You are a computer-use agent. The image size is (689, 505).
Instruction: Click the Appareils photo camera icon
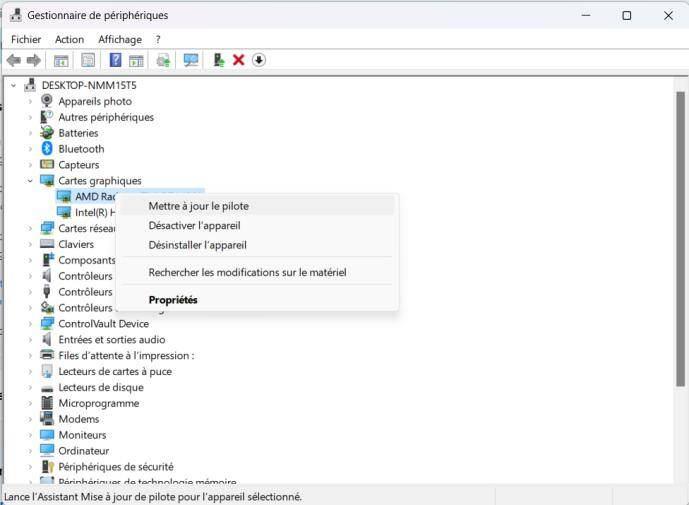click(x=47, y=101)
